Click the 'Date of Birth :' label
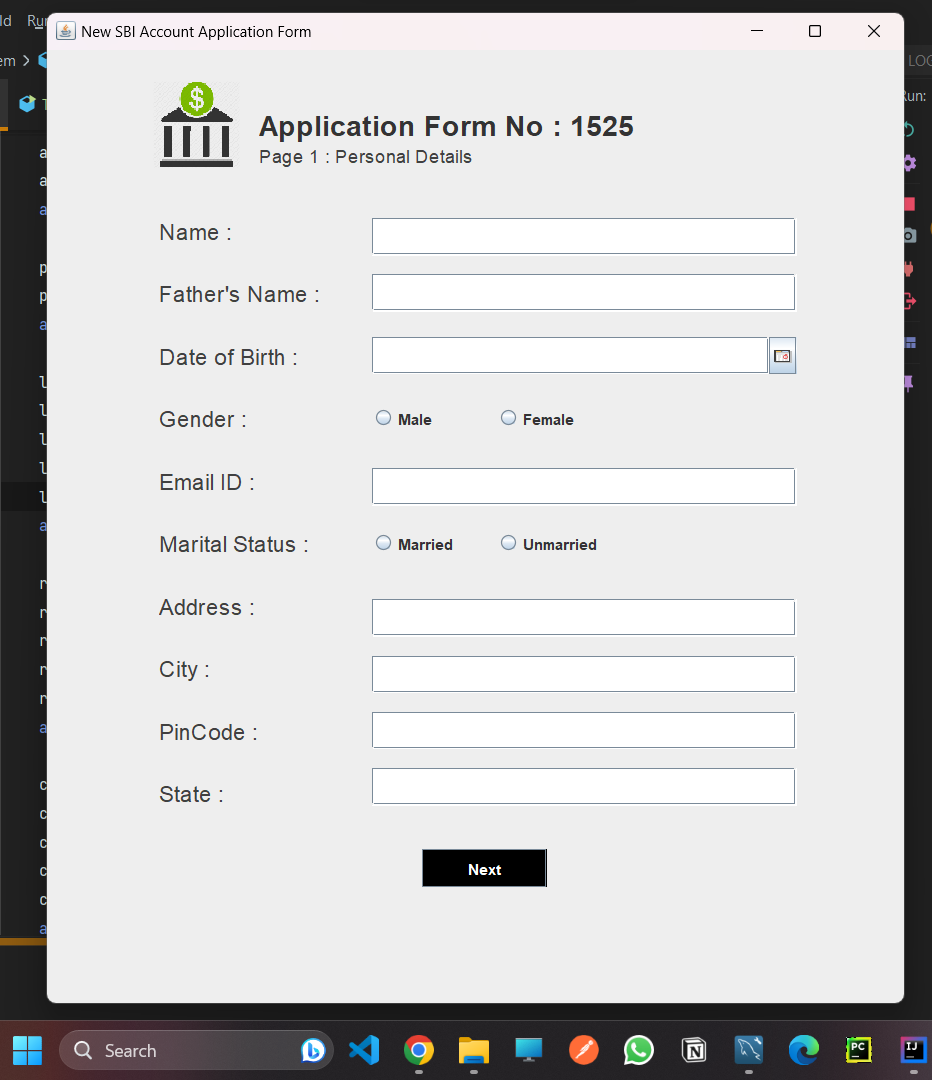Viewport: 932px width, 1080px height. tap(229, 357)
